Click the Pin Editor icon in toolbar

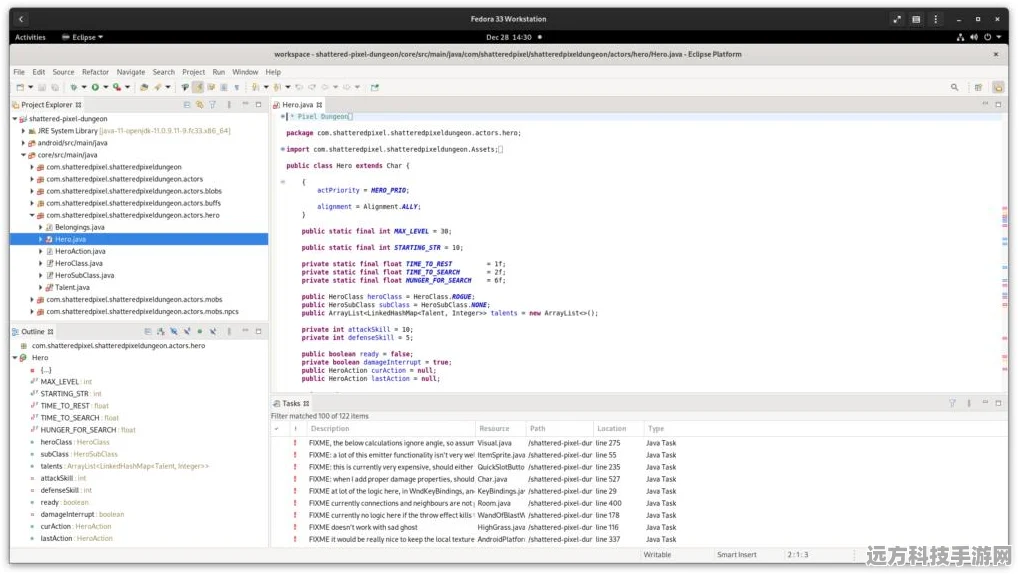(375, 87)
